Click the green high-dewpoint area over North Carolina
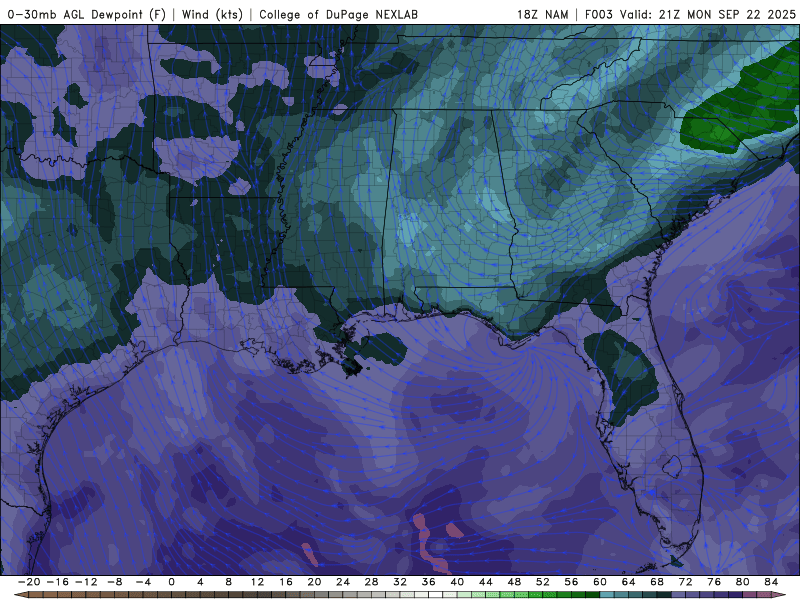800x600 pixels. pyautogui.click(x=740, y=107)
